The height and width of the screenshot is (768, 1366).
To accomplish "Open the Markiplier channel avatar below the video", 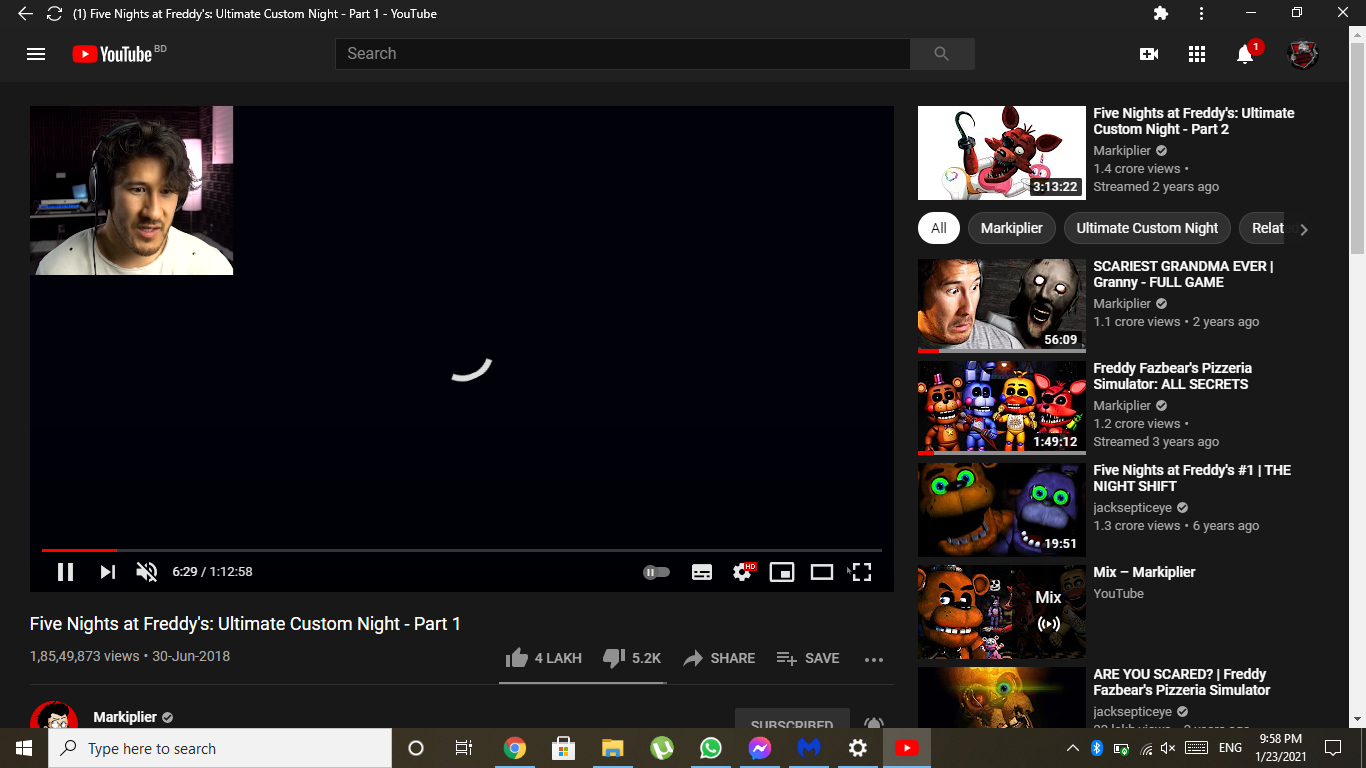I will tap(54, 715).
